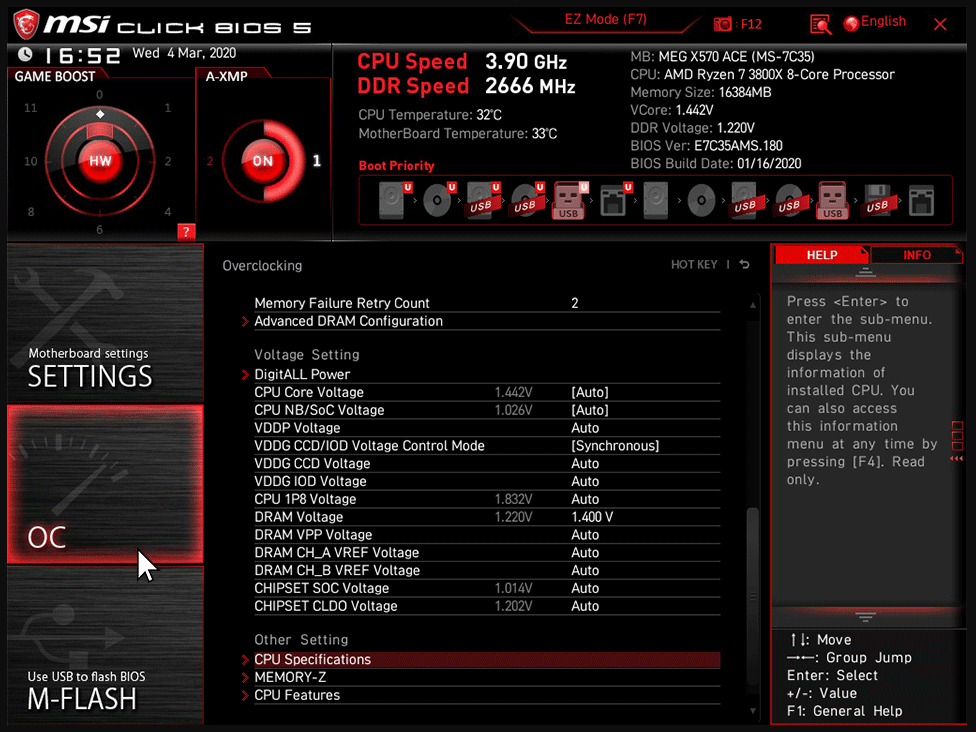Image resolution: width=976 pixels, height=732 pixels.
Task: Open the BIOS search magnifier icon
Action: click(x=821, y=24)
